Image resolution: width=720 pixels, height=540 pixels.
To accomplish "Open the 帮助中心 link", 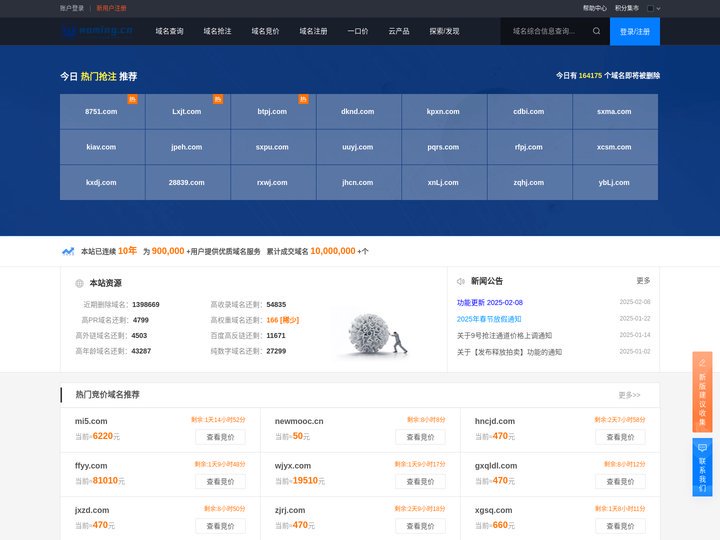I will 595,8.
